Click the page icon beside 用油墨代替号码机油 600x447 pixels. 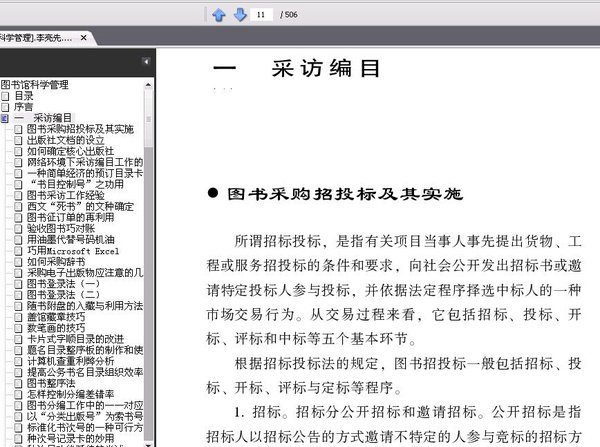(18, 240)
